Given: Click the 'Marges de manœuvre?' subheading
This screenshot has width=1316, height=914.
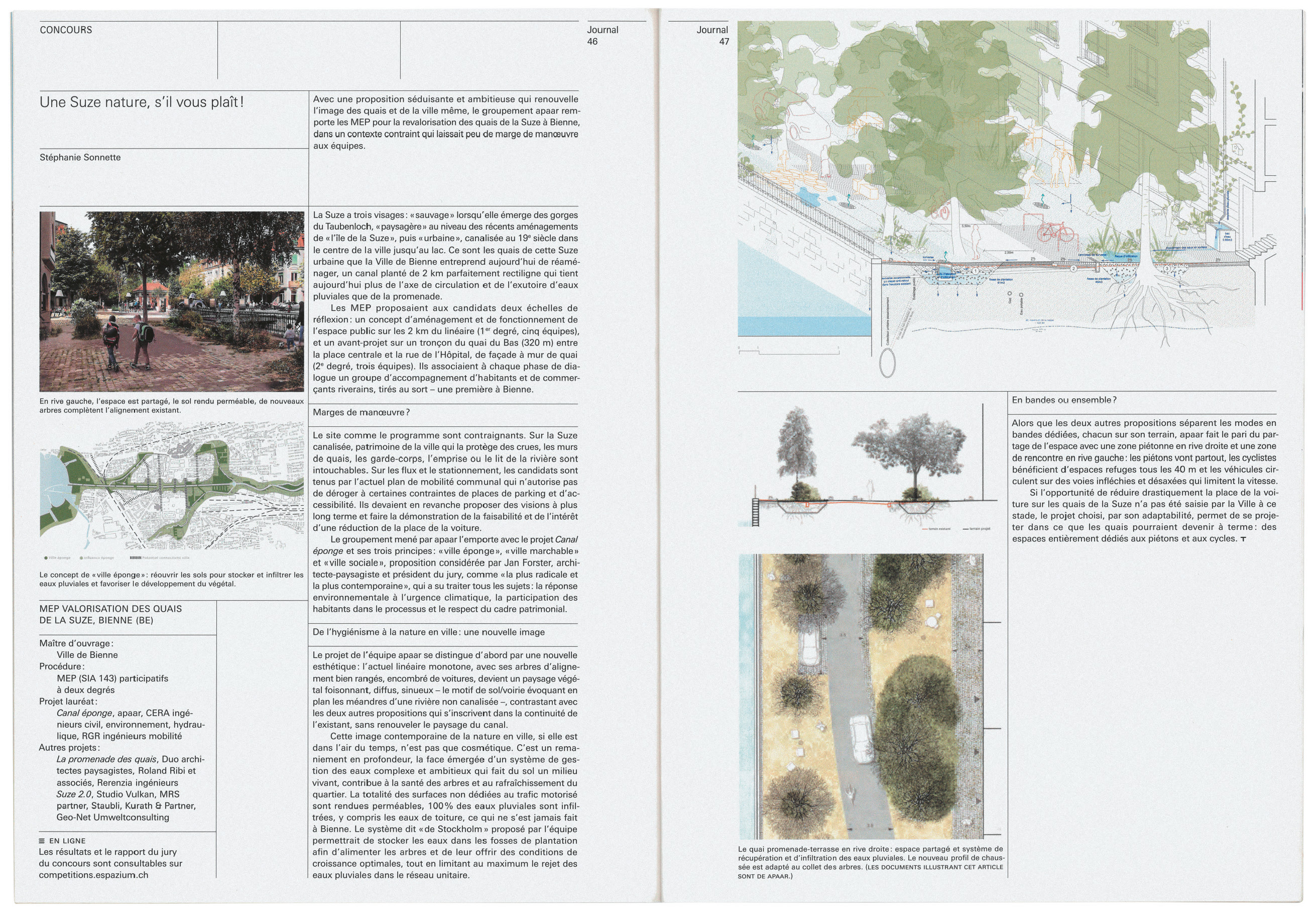Looking at the screenshot, I should [361, 412].
